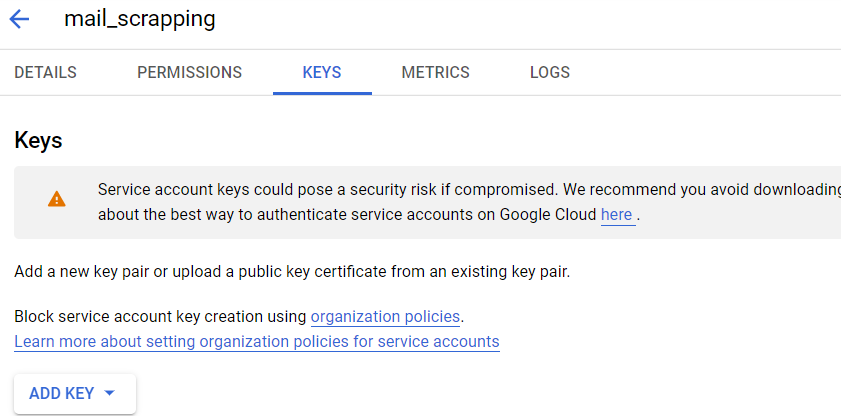Click the ADD KEY button label
The width and height of the screenshot is (841, 416).
click(62, 393)
